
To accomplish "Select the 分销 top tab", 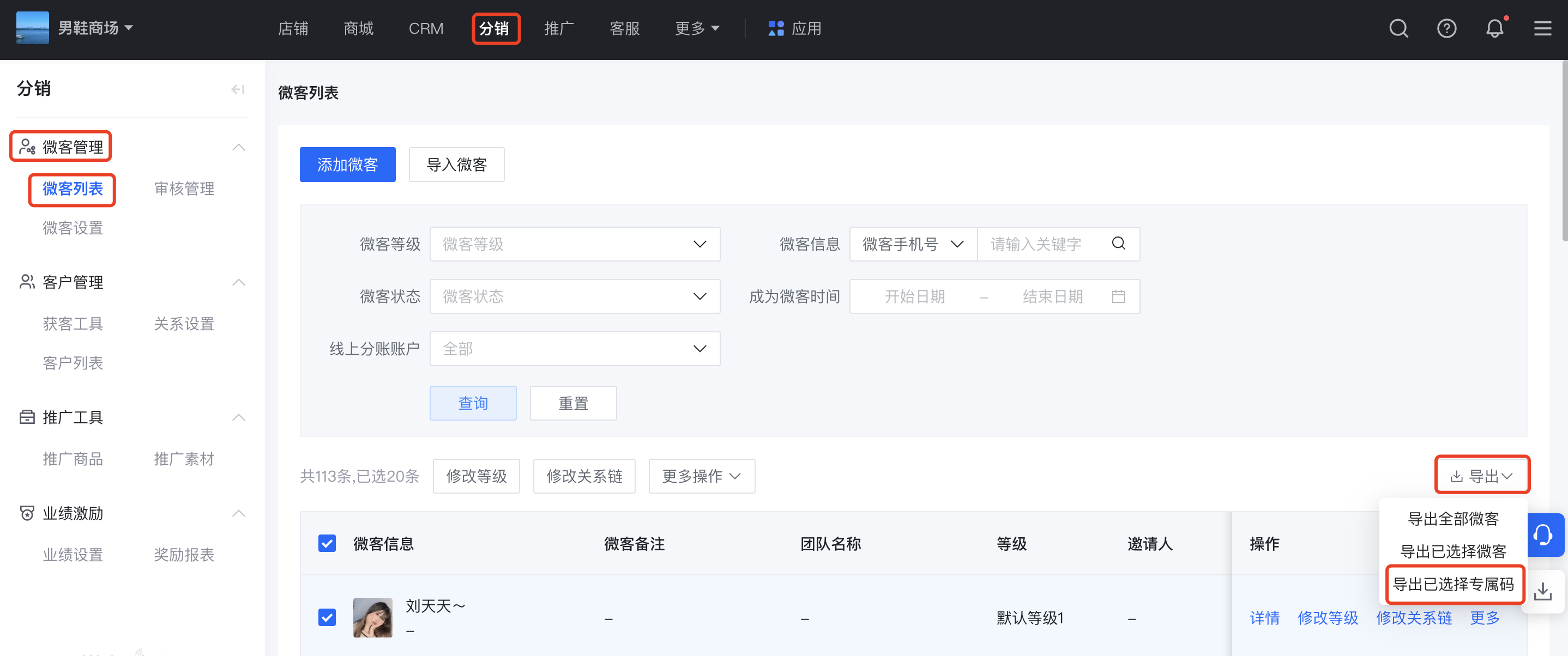I will tap(493, 28).
